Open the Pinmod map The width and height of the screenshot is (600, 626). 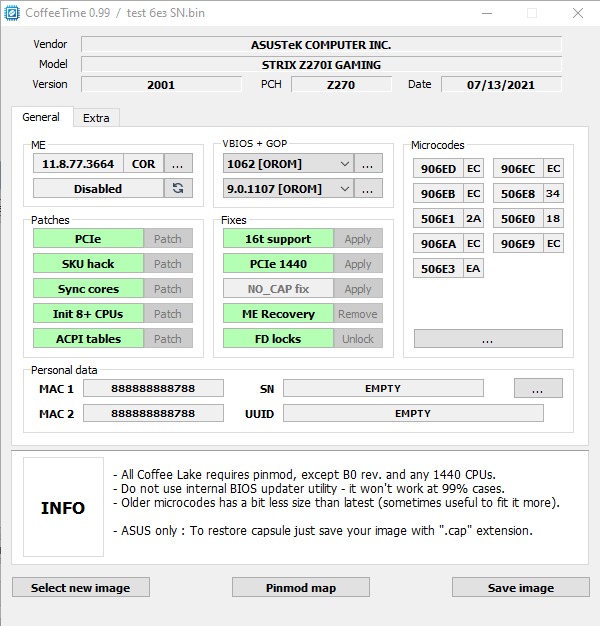coord(301,587)
